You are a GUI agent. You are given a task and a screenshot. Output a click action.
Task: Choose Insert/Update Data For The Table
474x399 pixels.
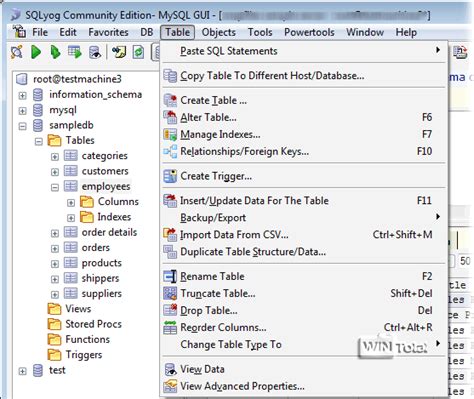[x=304, y=201]
